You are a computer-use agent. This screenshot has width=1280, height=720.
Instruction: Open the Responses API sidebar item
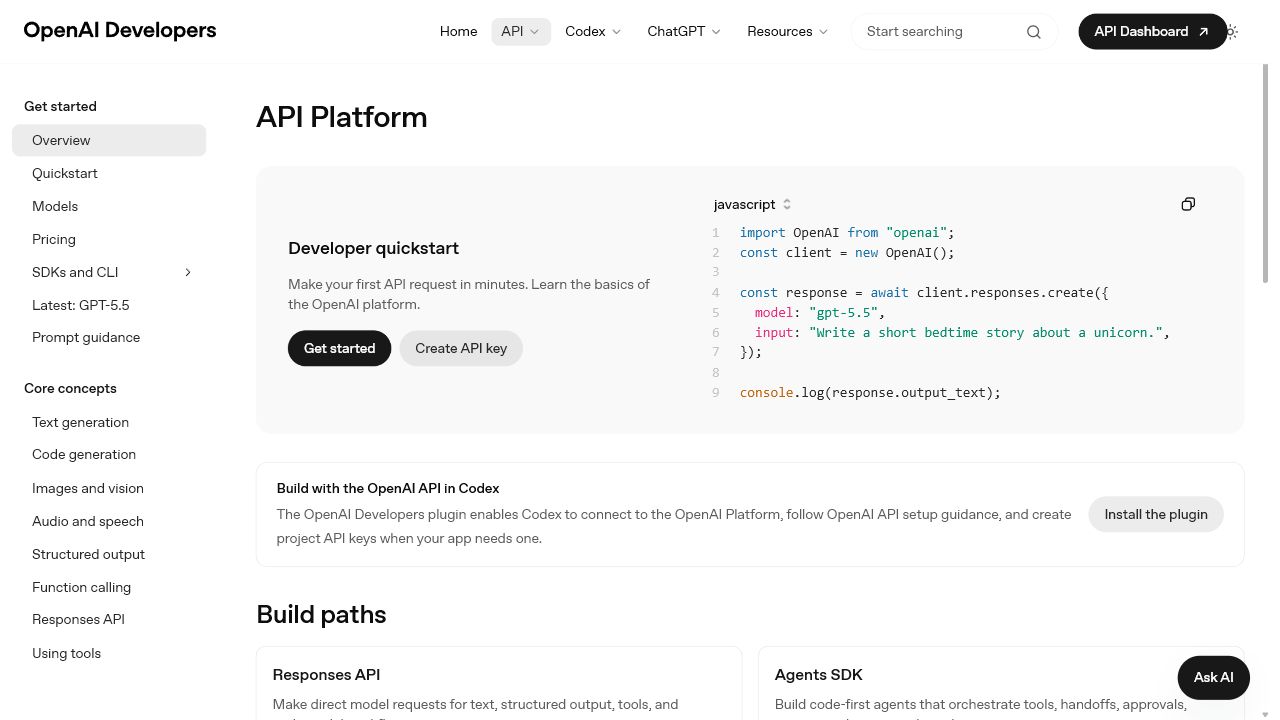[109, 619]
